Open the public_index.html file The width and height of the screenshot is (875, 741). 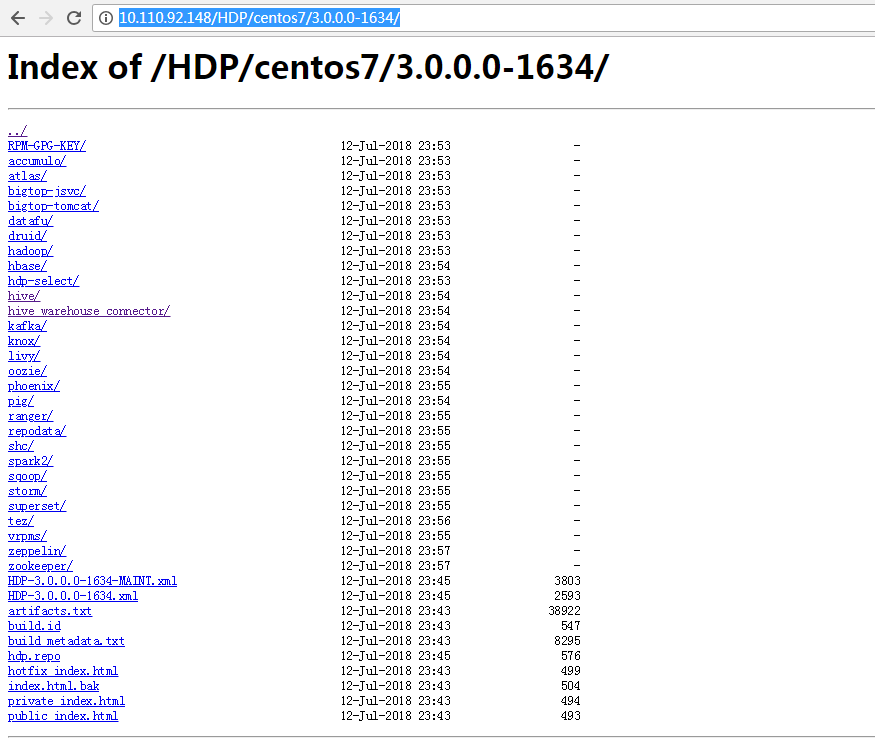[x=63, y=716]
